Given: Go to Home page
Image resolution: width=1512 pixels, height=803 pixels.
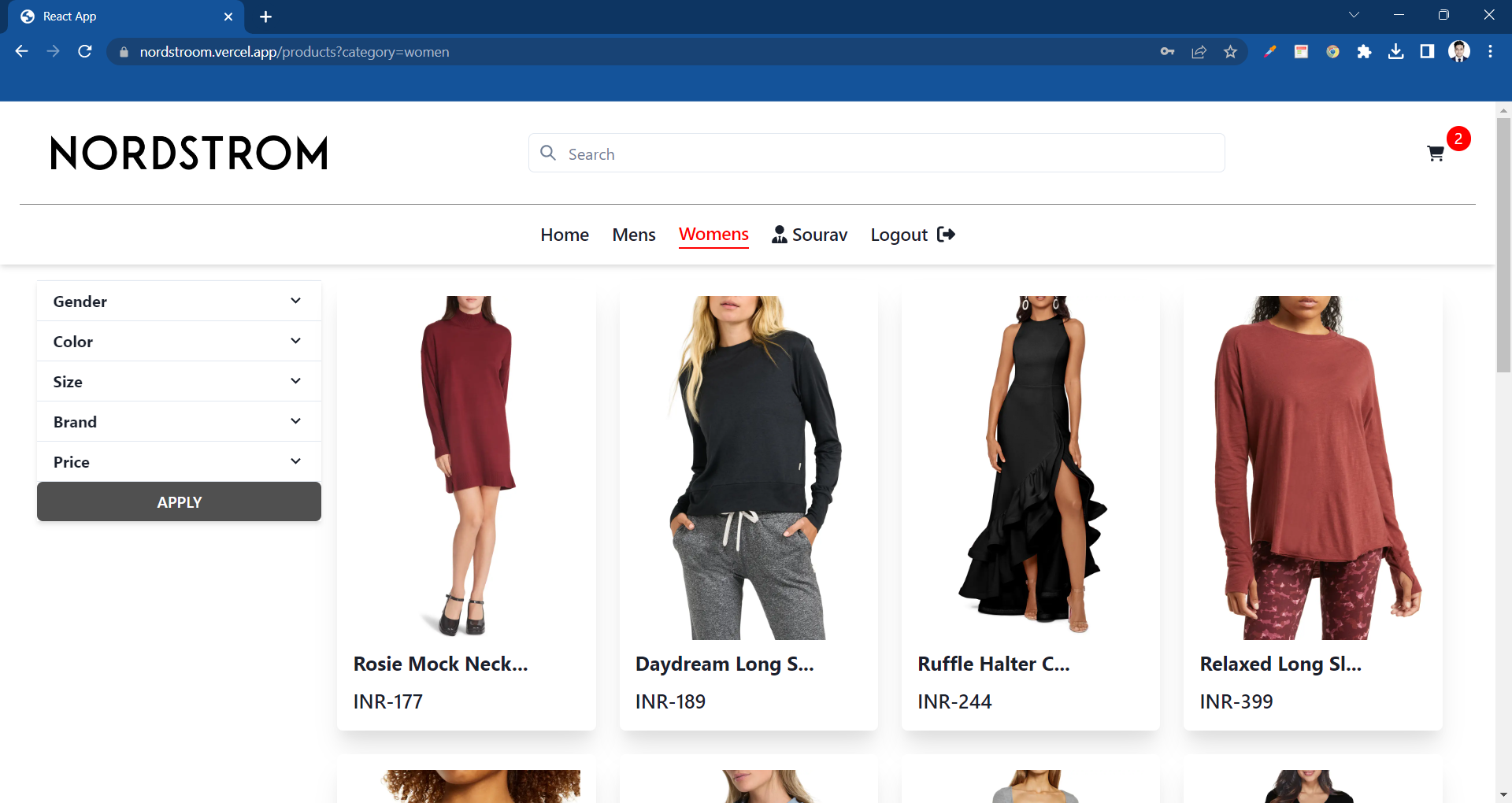Looking at the screenshot, I should (565, 235).
